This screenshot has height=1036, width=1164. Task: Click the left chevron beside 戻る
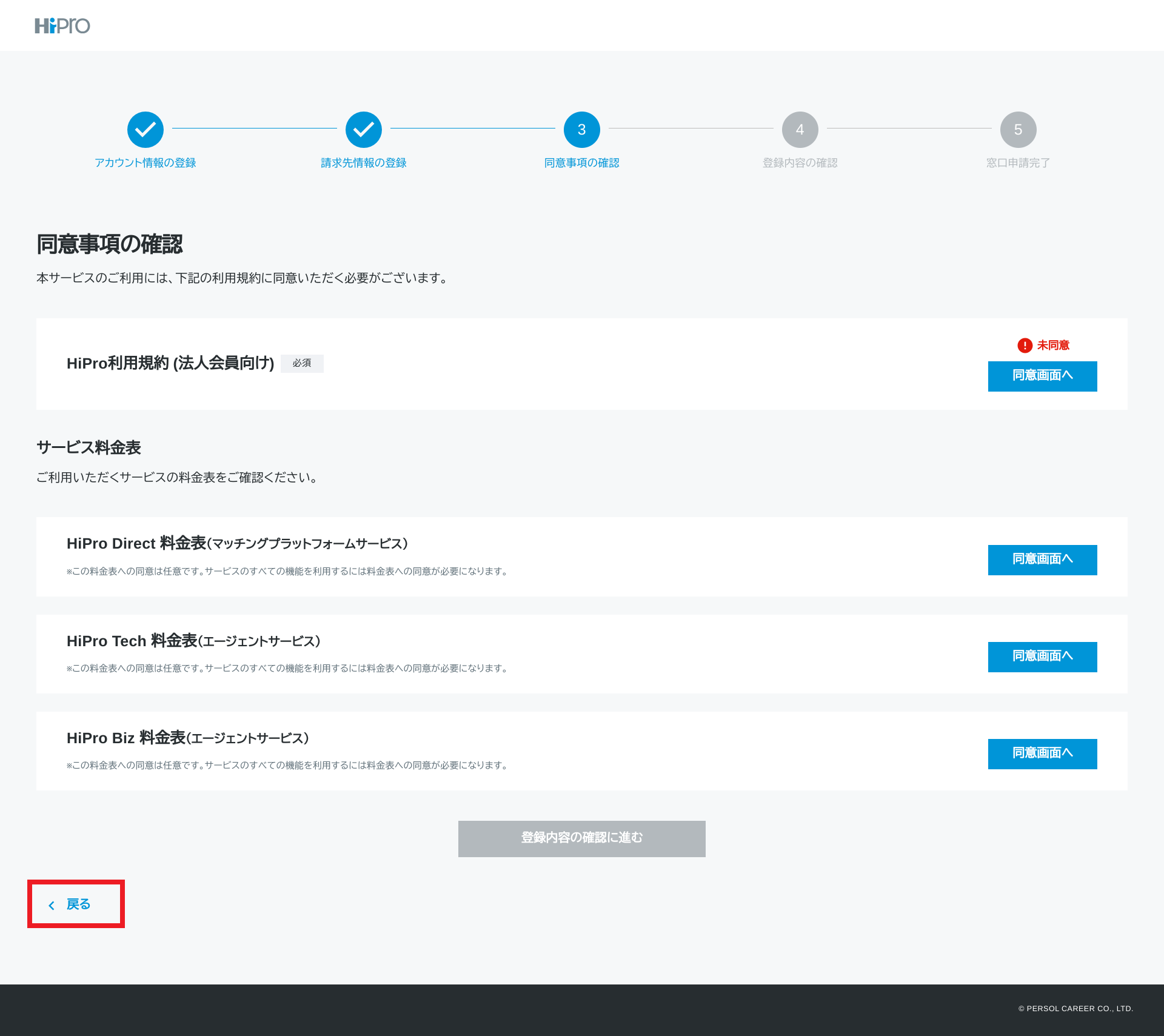[x=52, y=904]
